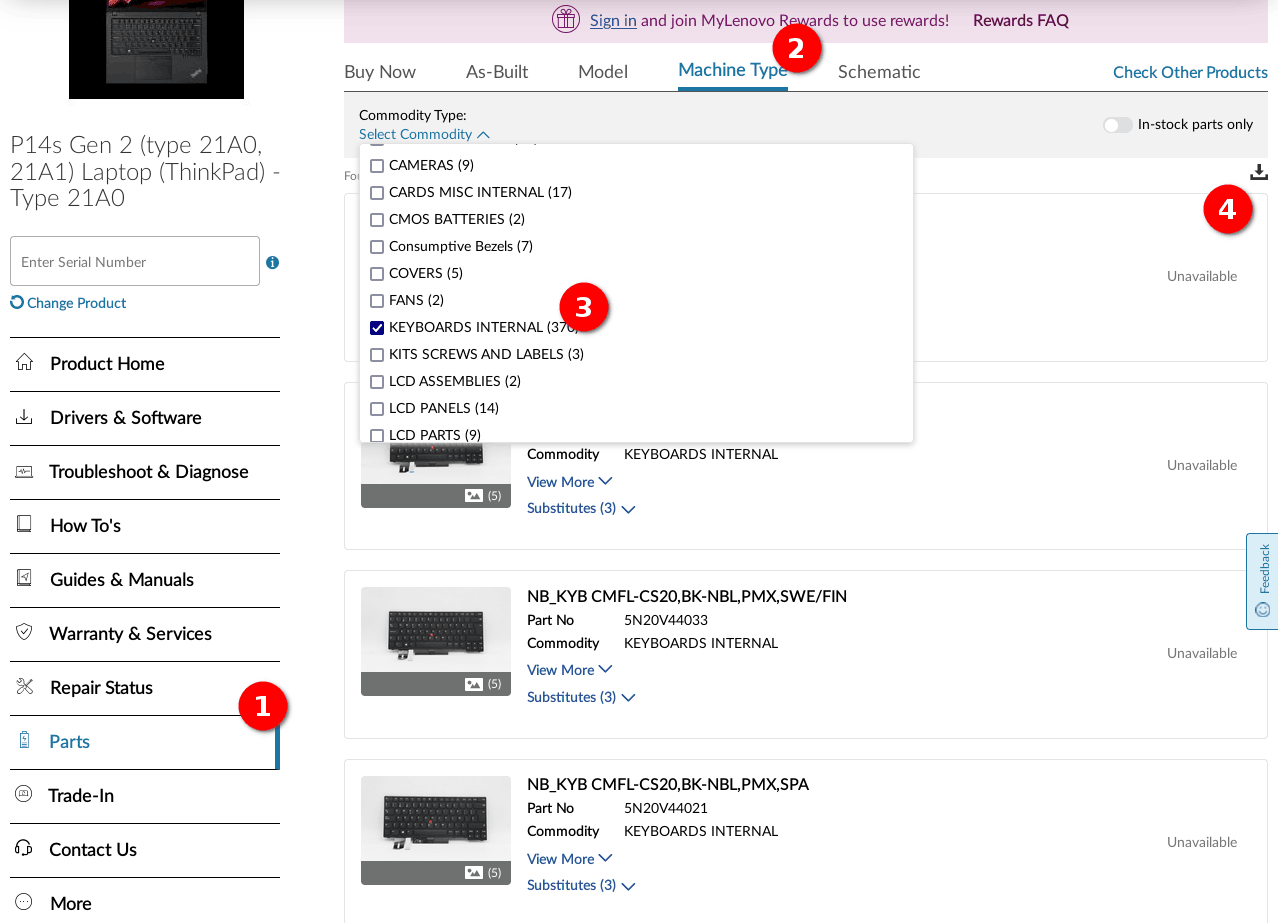Check the CAMERAS (9) checkbox

point(377,165)
